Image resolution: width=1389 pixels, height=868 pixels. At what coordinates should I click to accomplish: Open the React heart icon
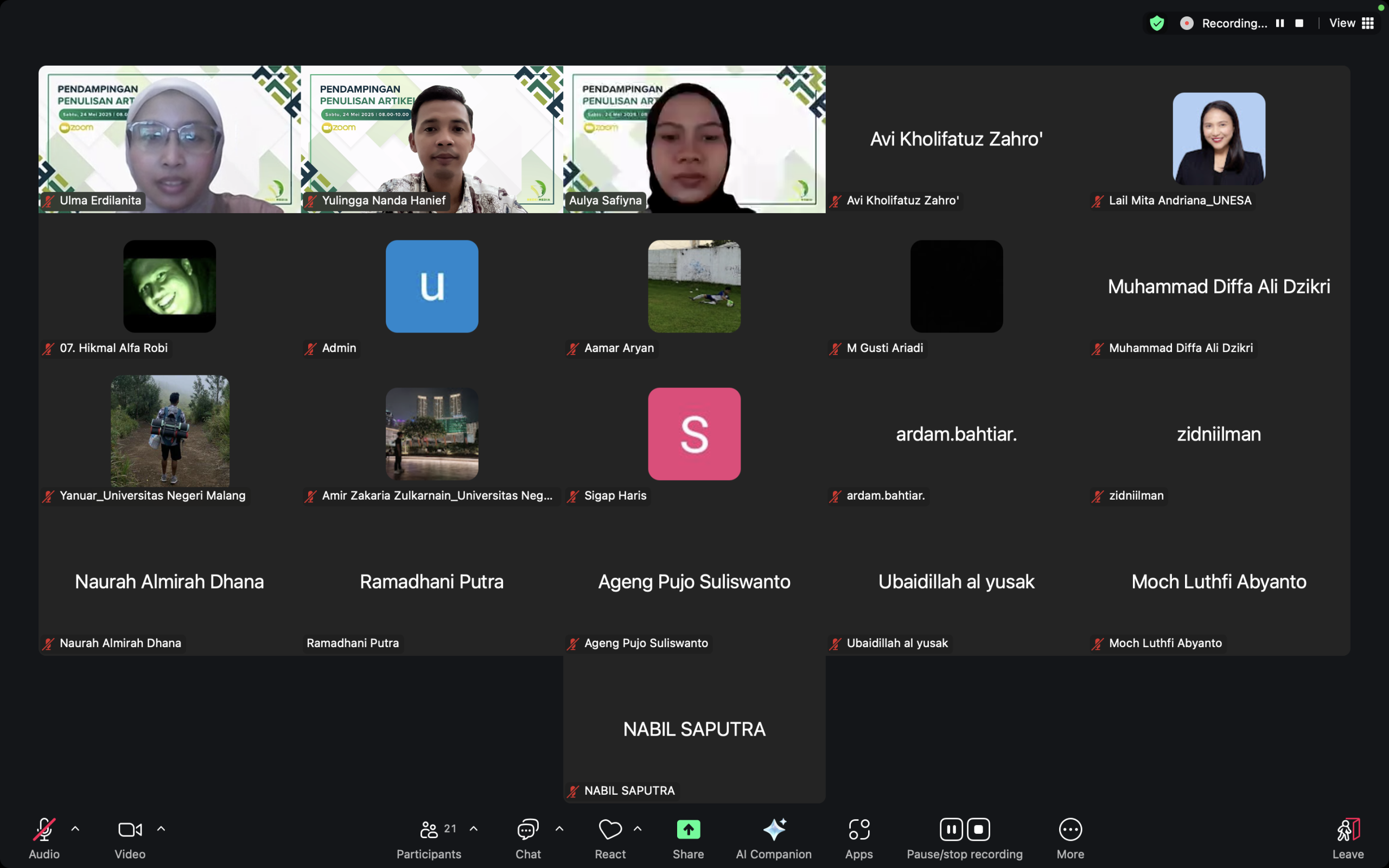tap(610, 829)
